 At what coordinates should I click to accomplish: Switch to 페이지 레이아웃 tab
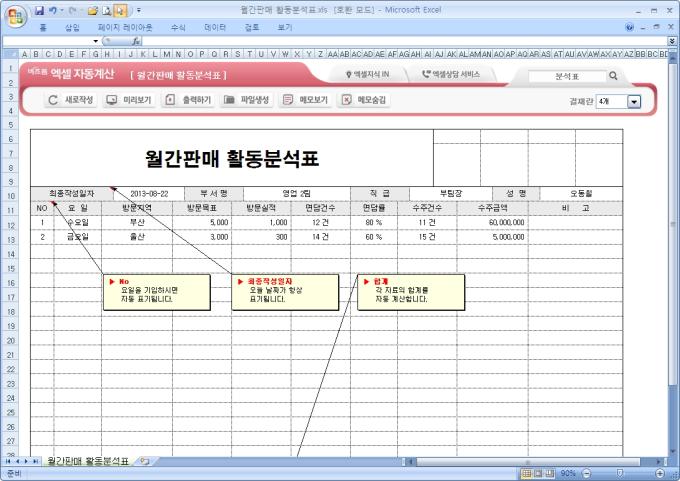pos(125,27)
